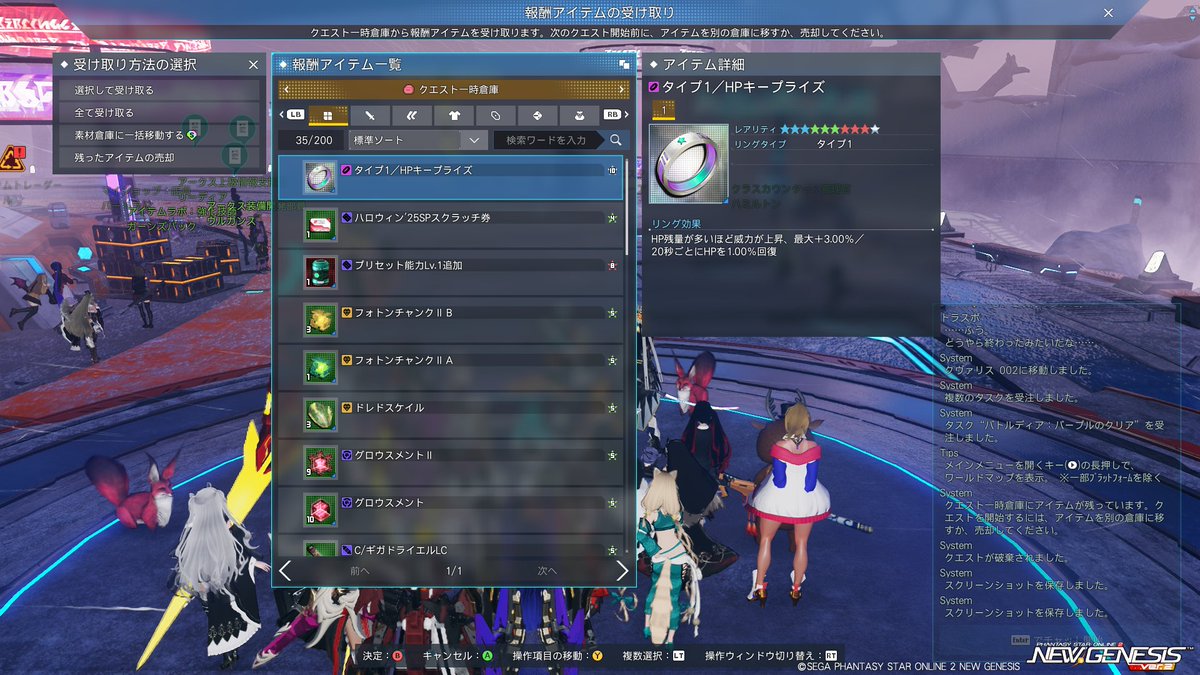Click the 検索ワードを入力 search field
The image size is (1200, 675).
[550, 140]
